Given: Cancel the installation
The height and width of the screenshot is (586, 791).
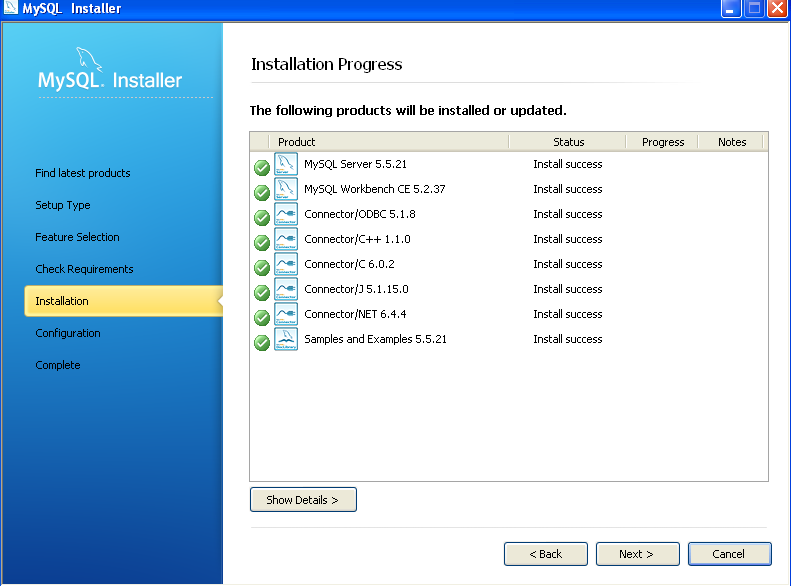Looking at the screenshot, I should 729,554.
